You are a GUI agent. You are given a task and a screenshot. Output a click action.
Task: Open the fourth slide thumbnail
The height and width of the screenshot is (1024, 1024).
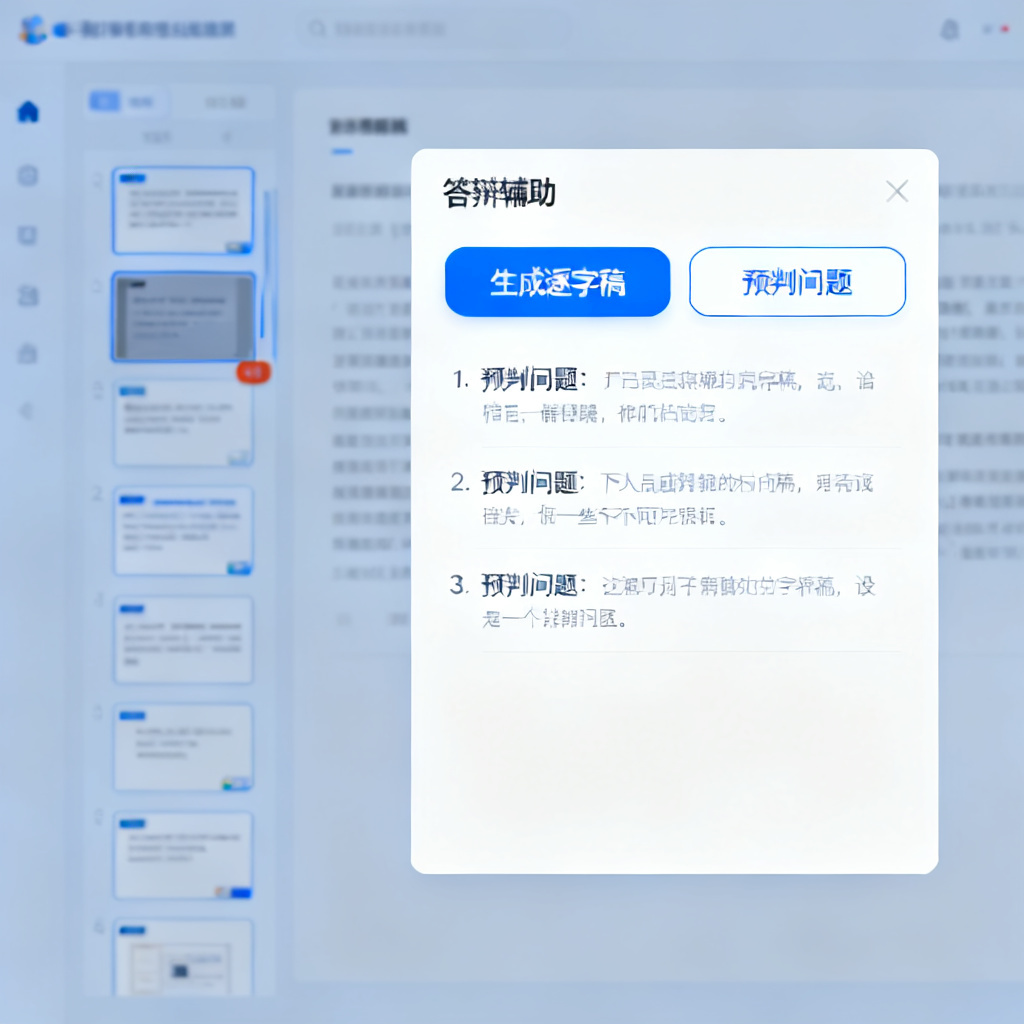[x=183, y=531]
